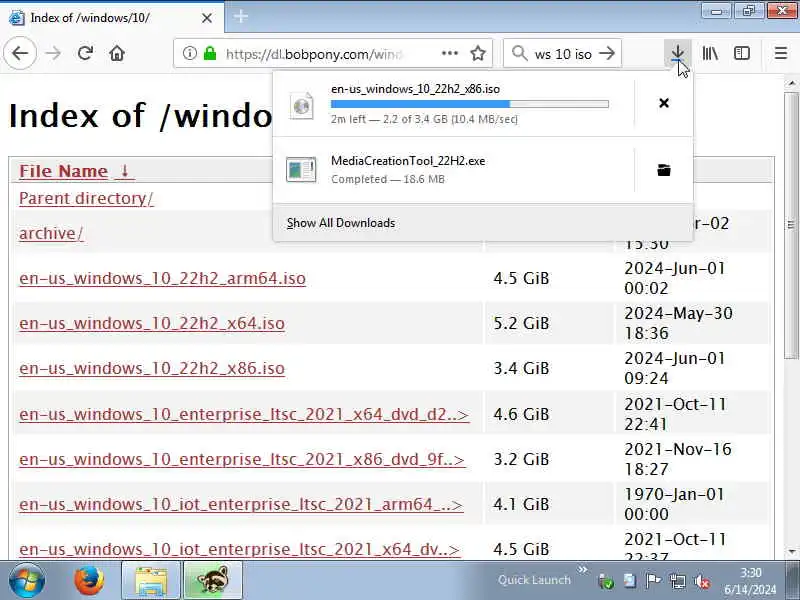
Task: Click en-us_windows_10_22h2_x86.iso link in list
Action: pos(152,368)
